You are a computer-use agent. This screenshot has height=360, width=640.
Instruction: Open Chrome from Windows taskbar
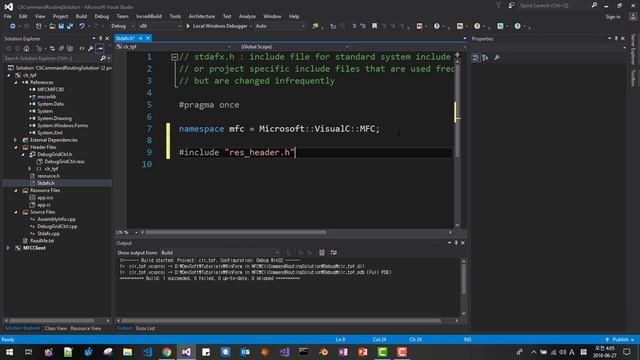point(167,352)
